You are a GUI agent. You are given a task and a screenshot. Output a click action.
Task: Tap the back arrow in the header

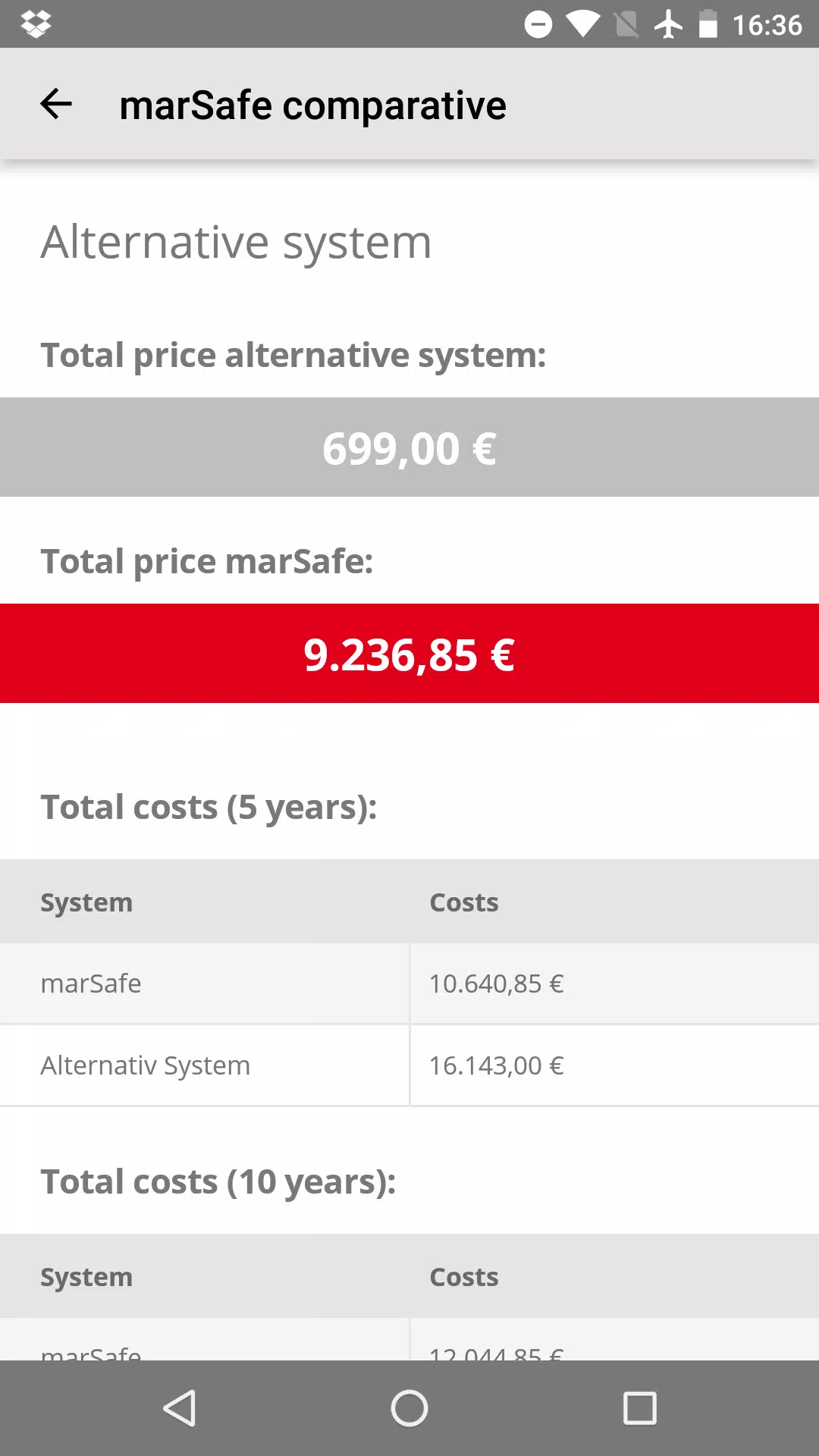[x=56, y=104]
